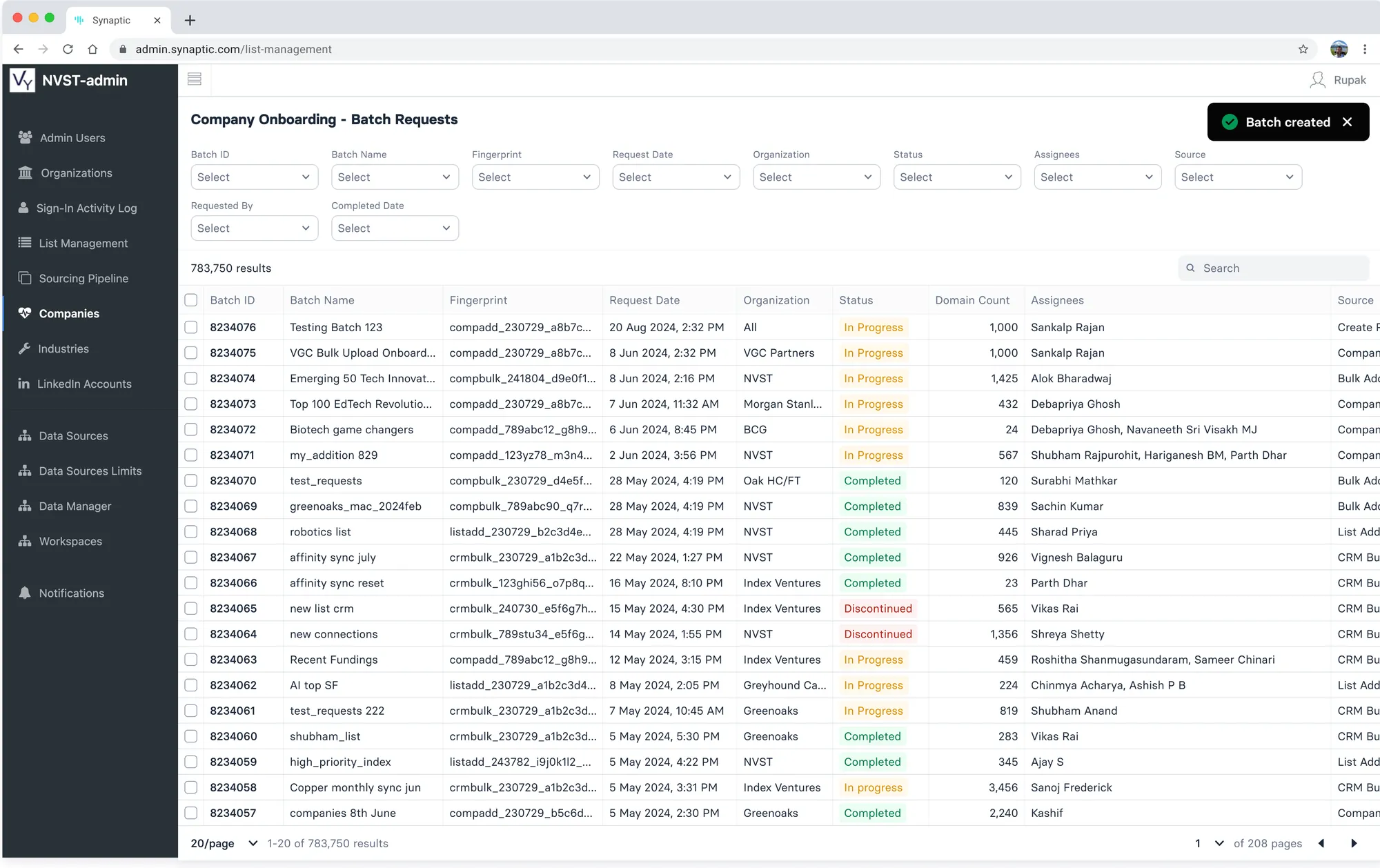Viewport: 1380px width, 868px height.
Task: Click the Industries wrench icon
Action: pyautogui.click(x=25, y=348)
